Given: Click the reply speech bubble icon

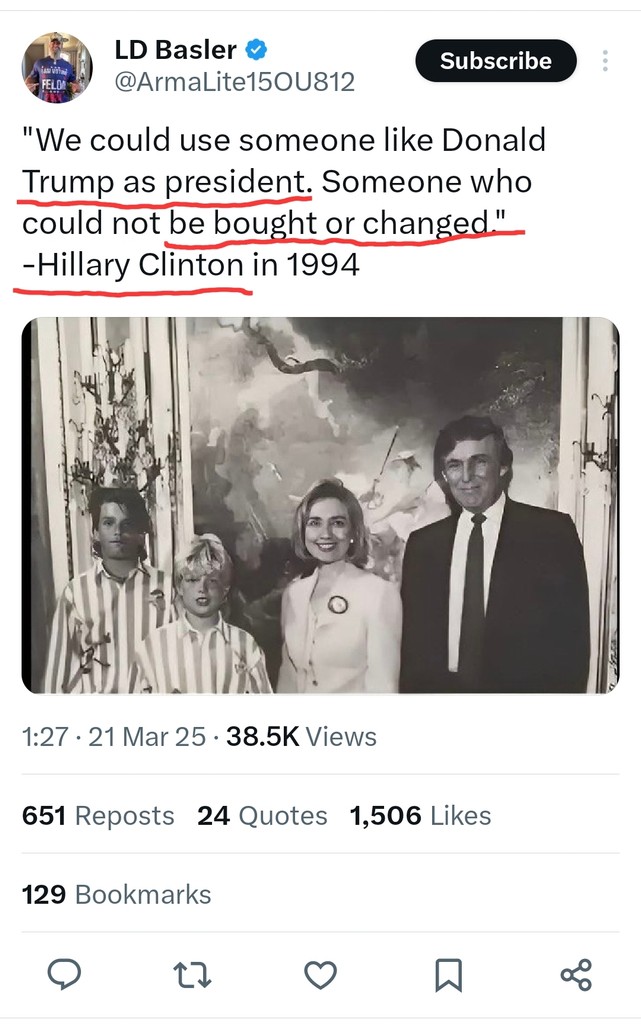Looking at the screenshot, I should (64, 974).
